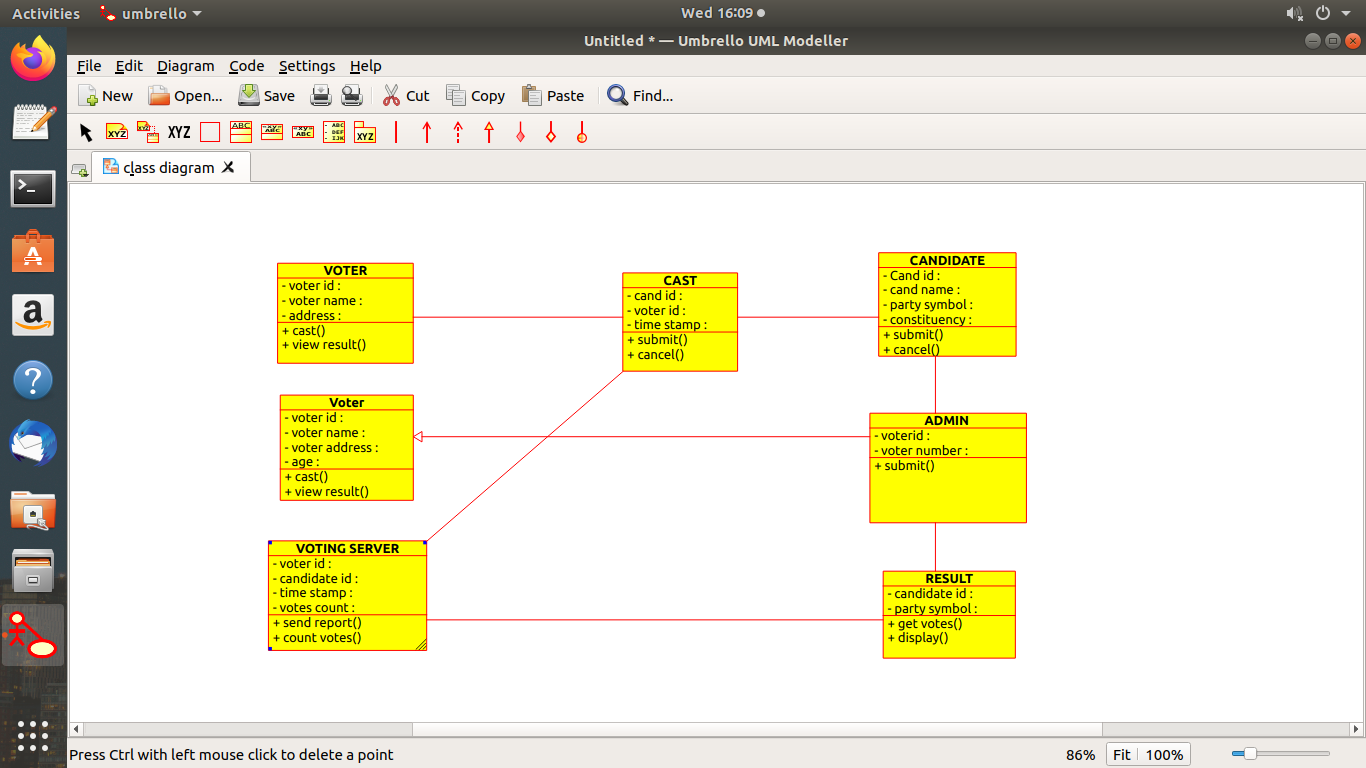The height and width of the screenshot is (768, 1366).
Task: Select the Enum creation tool
Action: point(334,131)
